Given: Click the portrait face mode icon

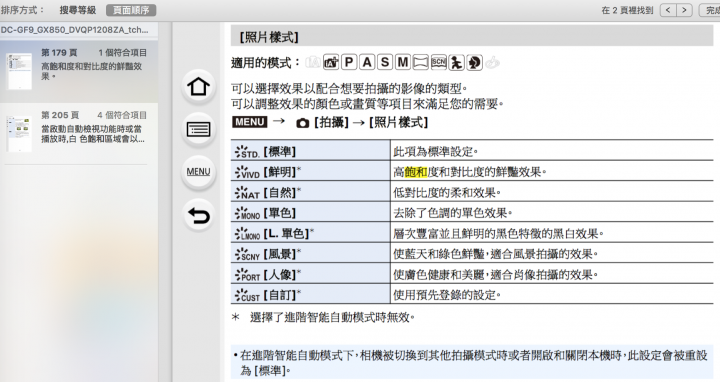Looking at the screenshot, I should point(474,62).
